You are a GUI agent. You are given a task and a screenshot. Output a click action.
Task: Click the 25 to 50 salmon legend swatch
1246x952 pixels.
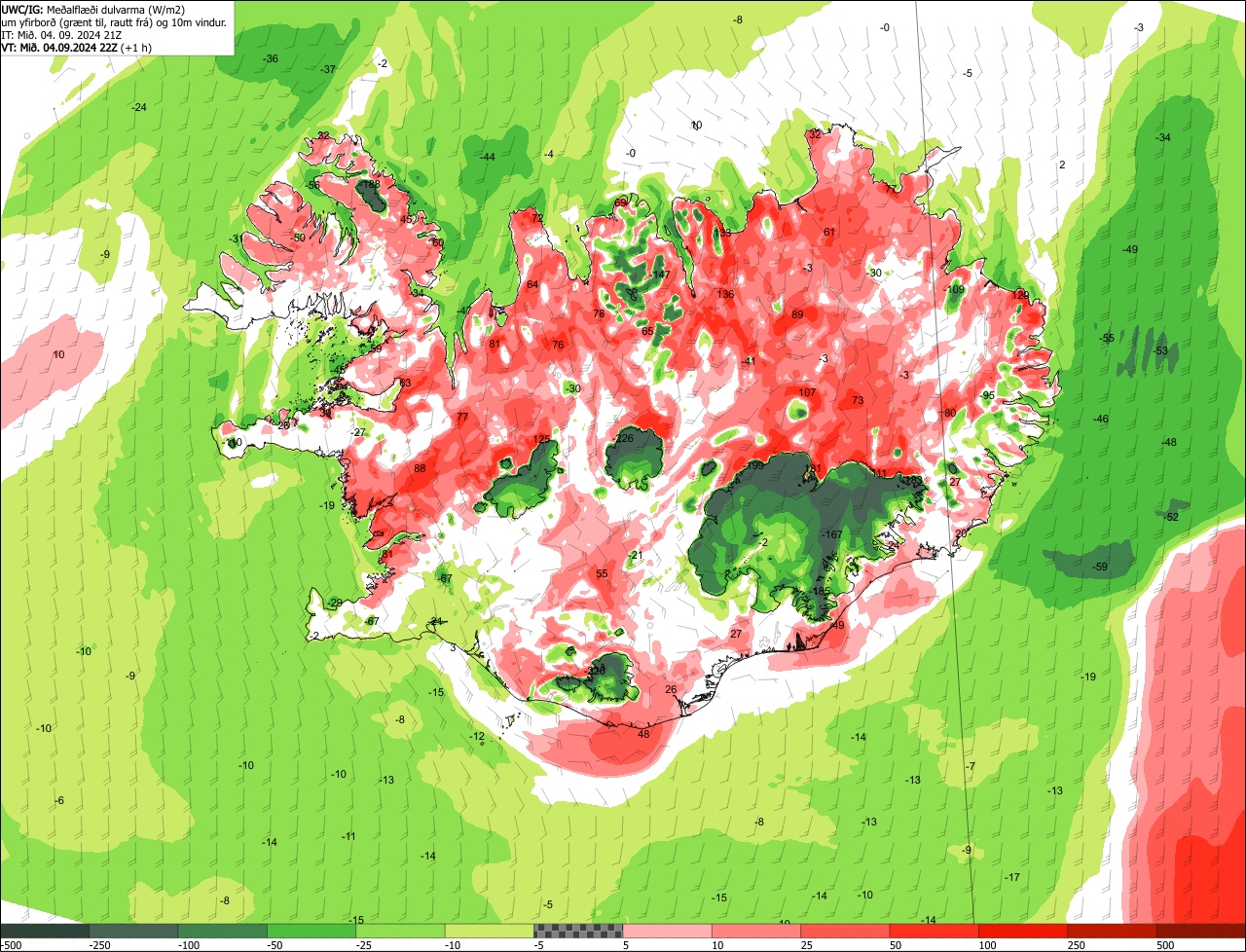point(845,931)
